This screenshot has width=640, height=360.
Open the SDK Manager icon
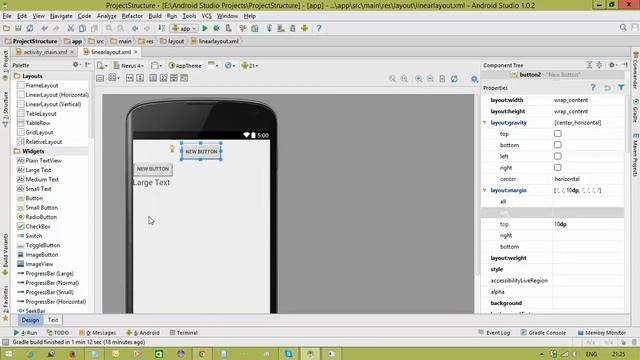[x=293, y=28]
